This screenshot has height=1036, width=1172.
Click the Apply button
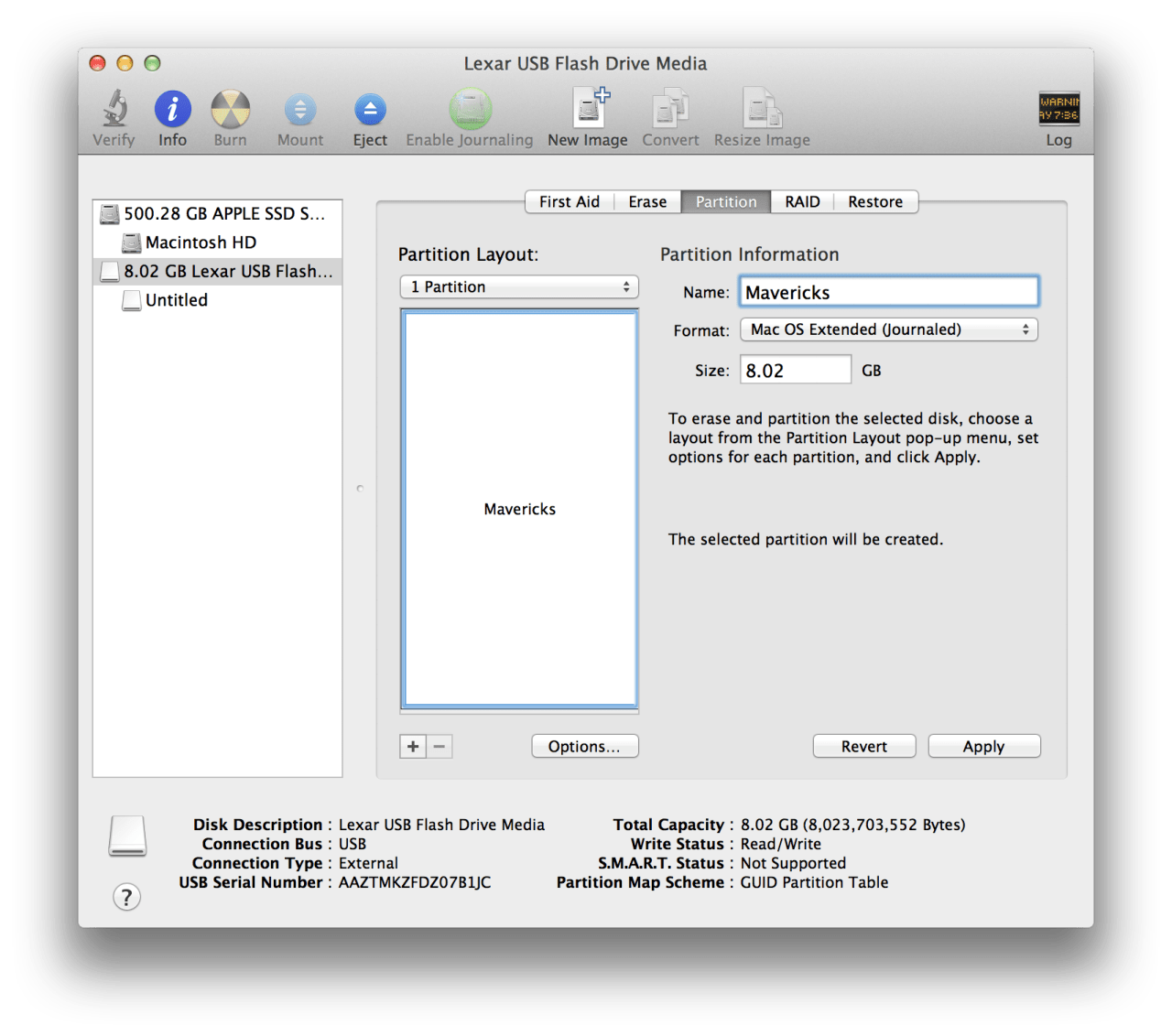pyautogui.click(x=983, y=747)
